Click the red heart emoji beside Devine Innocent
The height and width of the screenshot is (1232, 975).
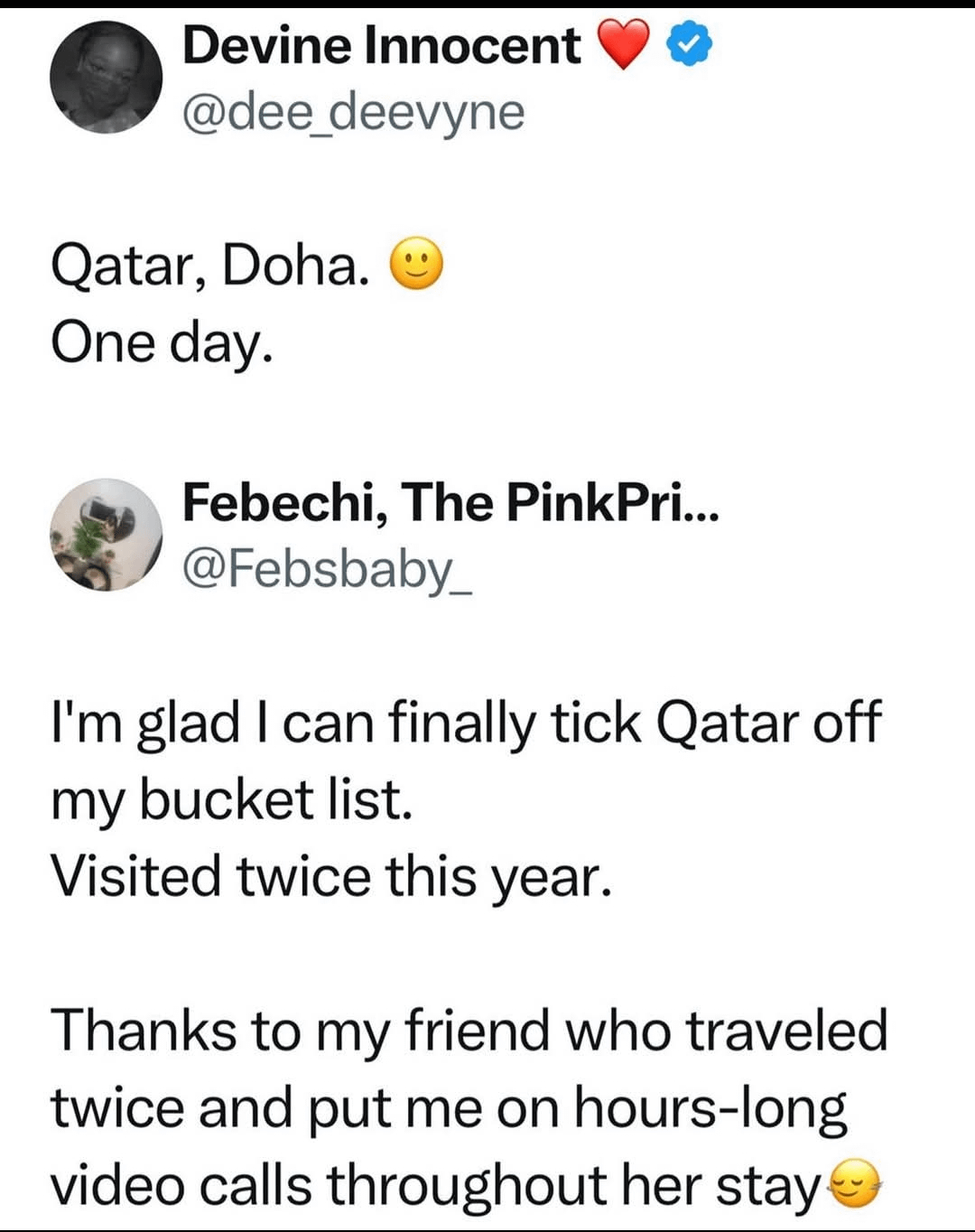[x=624, y=44]
